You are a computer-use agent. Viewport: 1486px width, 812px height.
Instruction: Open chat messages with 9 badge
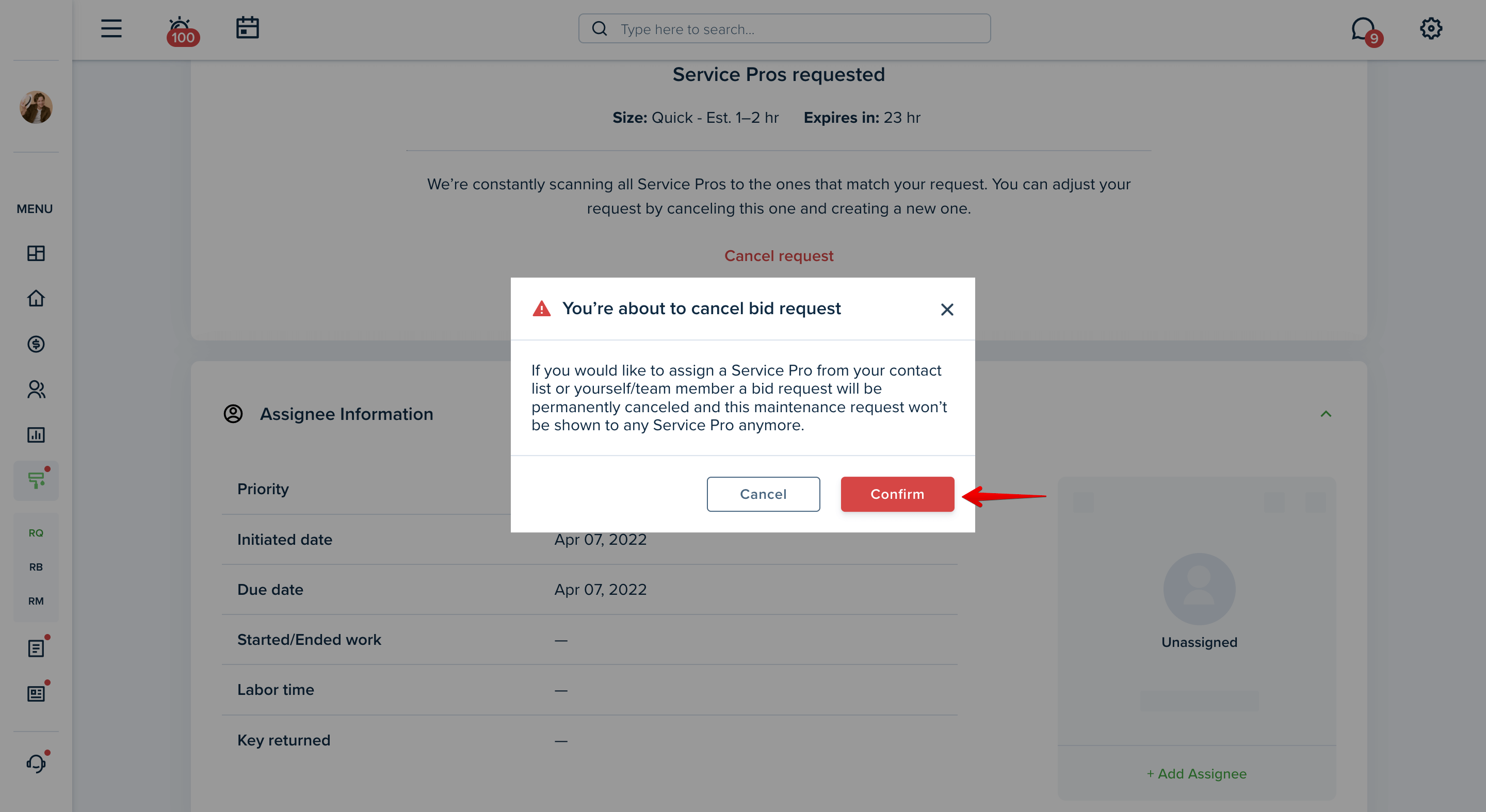[x=1366, y=30]
